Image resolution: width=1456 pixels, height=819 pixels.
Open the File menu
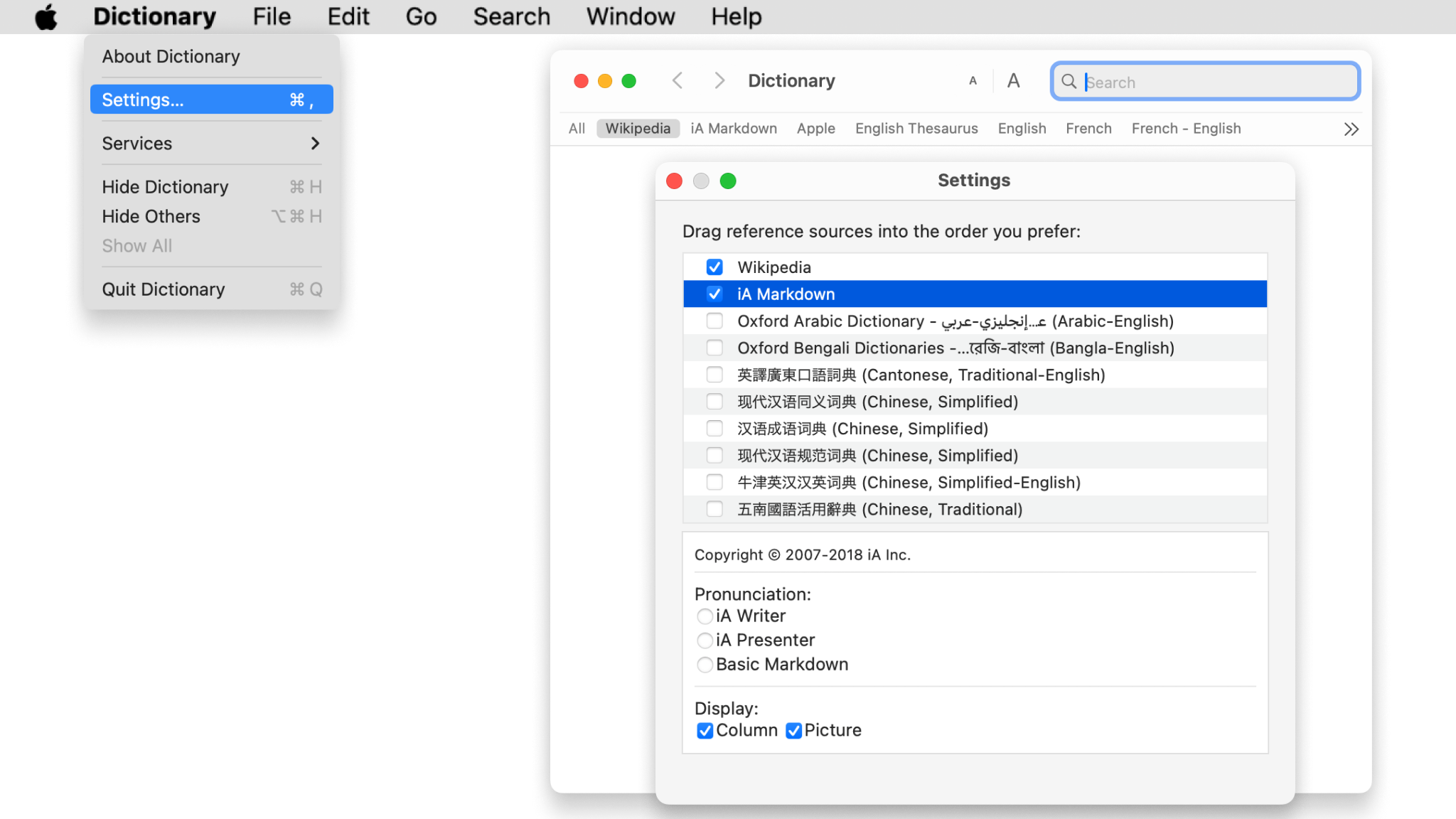[272, 16]
